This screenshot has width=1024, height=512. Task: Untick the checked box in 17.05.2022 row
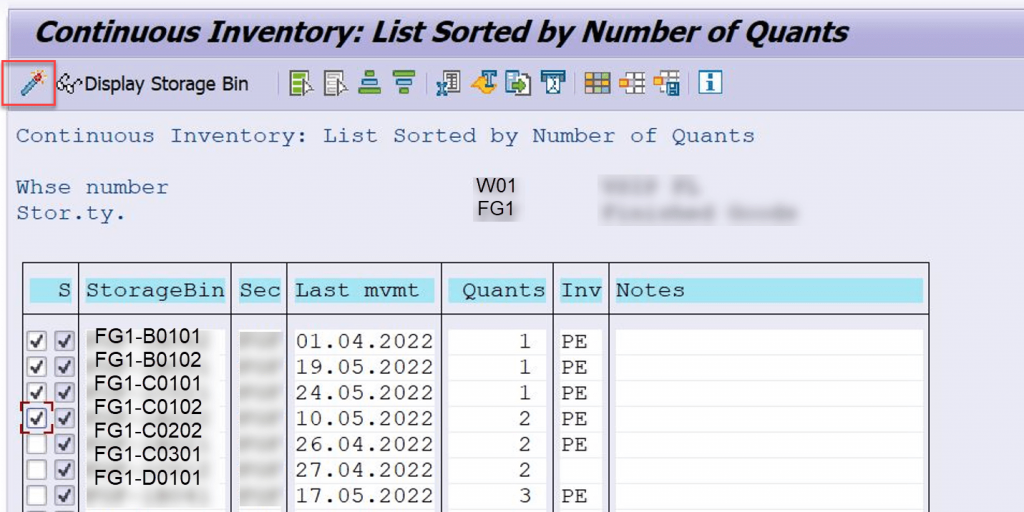64,494
